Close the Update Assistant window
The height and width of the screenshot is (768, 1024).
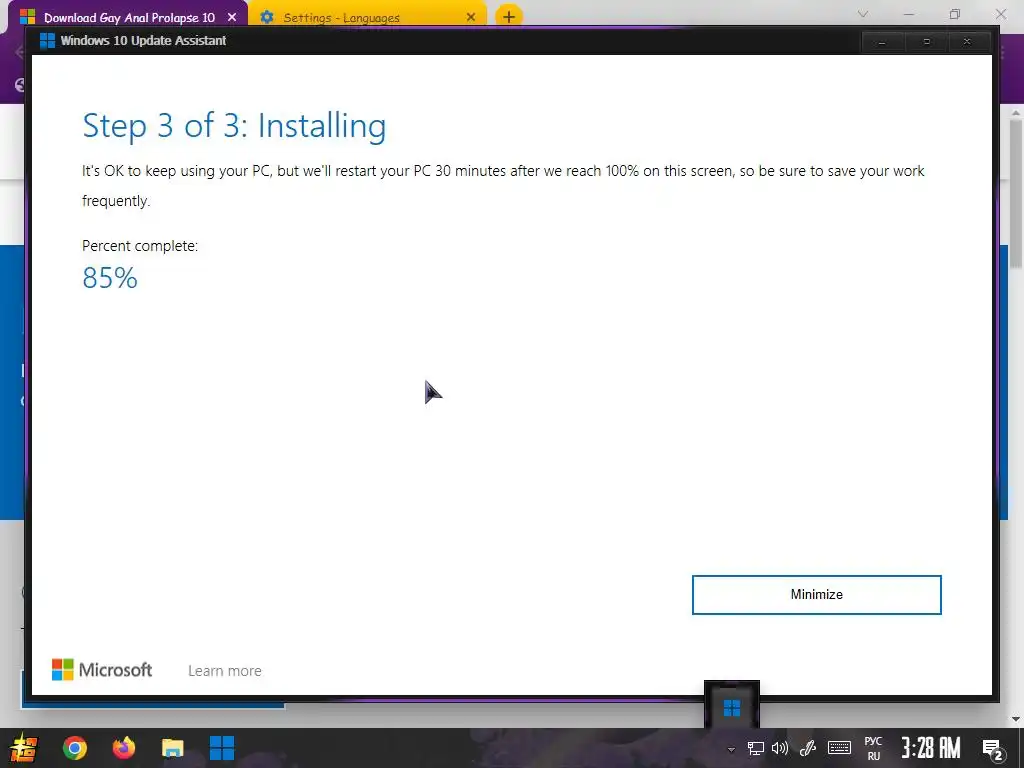pos(967,42)
